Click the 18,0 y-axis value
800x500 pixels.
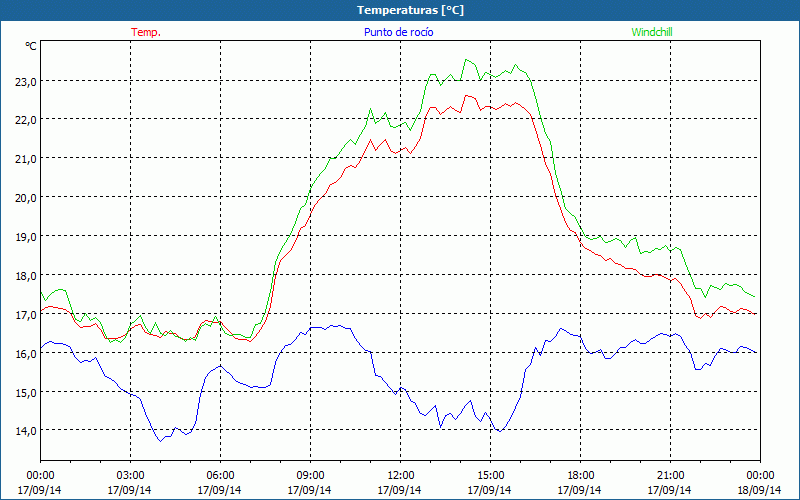(x=26, y=276)
